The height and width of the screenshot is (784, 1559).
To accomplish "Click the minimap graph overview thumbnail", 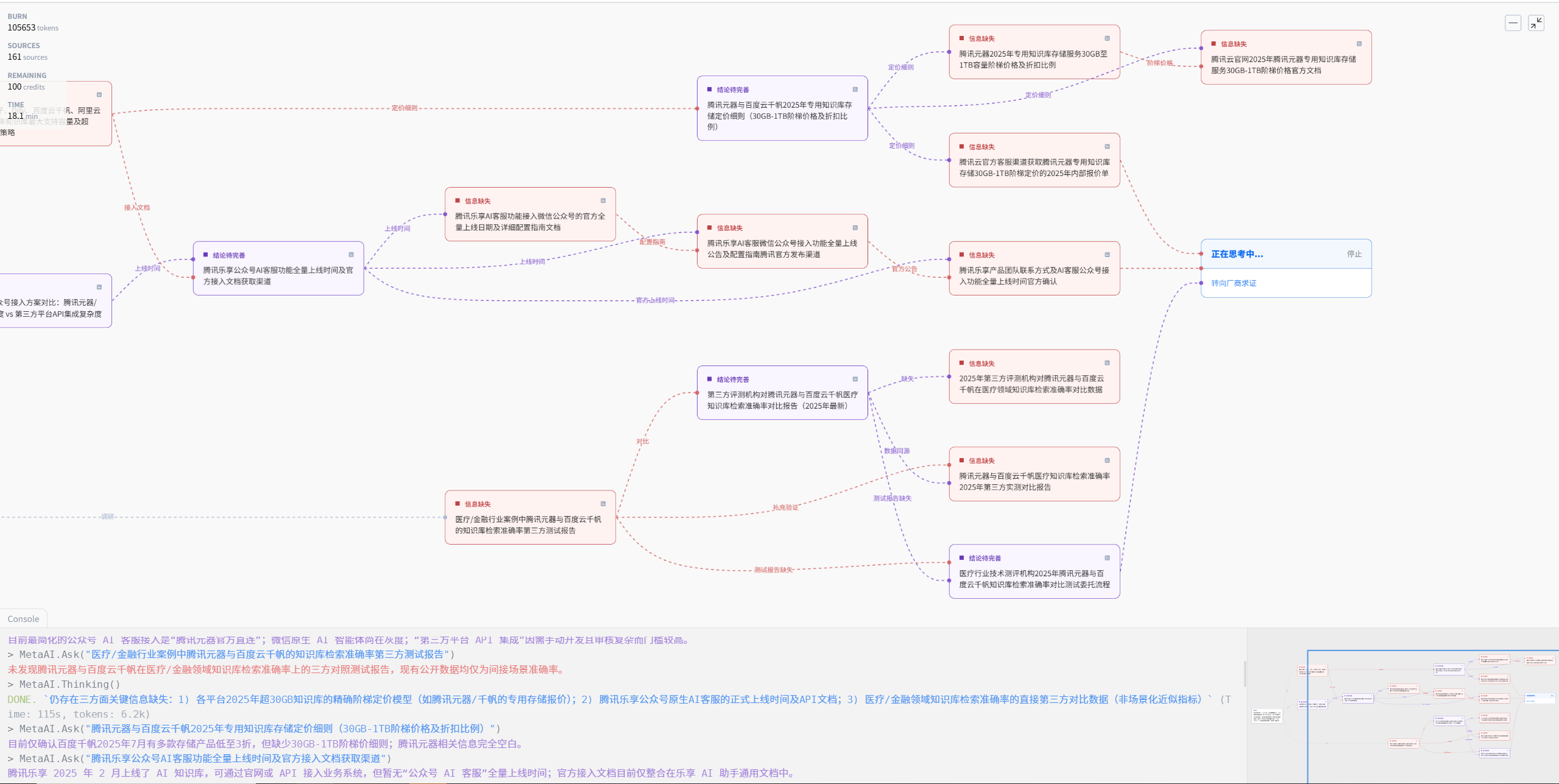I will [x=1401, y=707].
